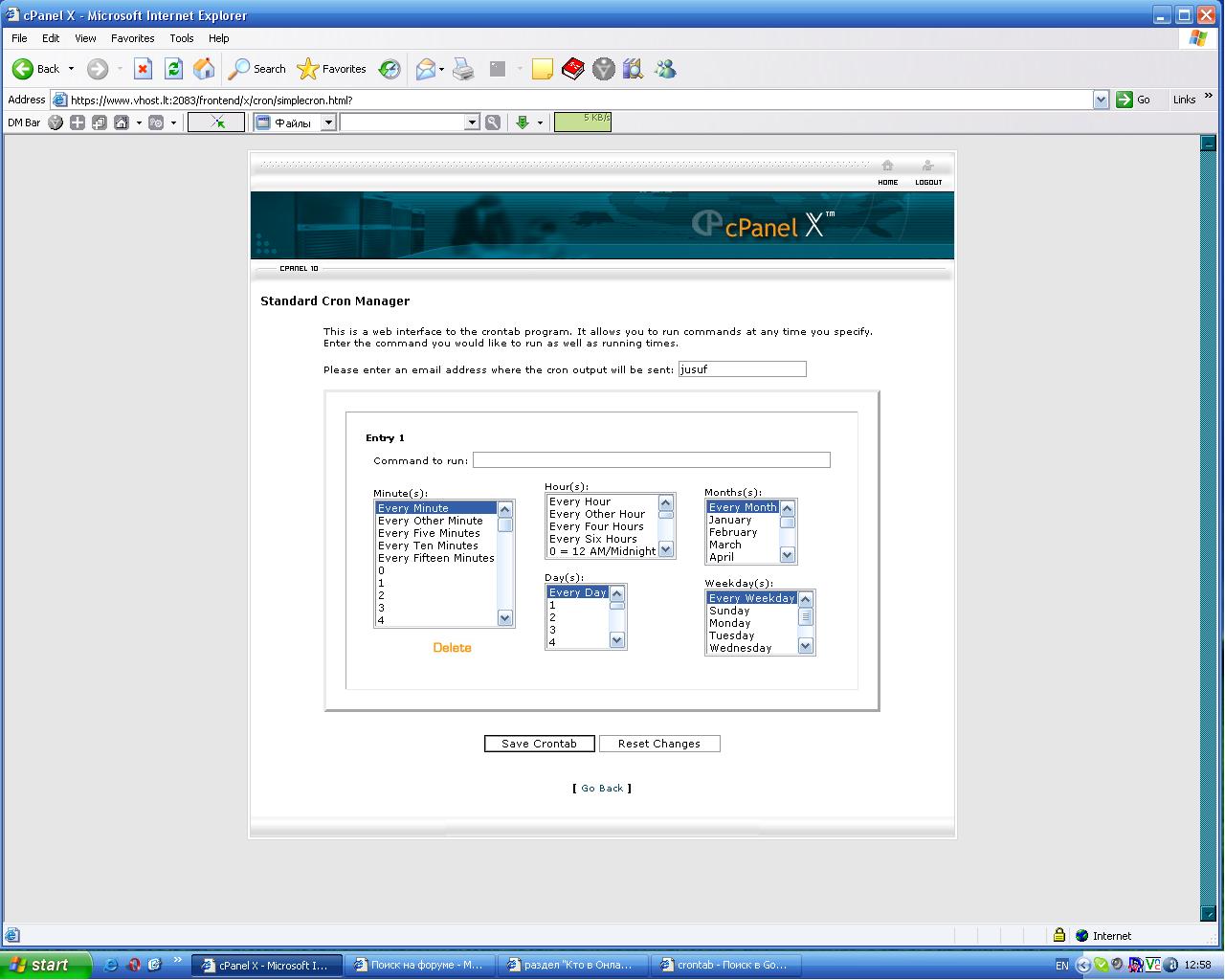Click the orange Delete link
Image resolution: width=1225 pixels, height=980 pixels.
click(x=452, y=648)
